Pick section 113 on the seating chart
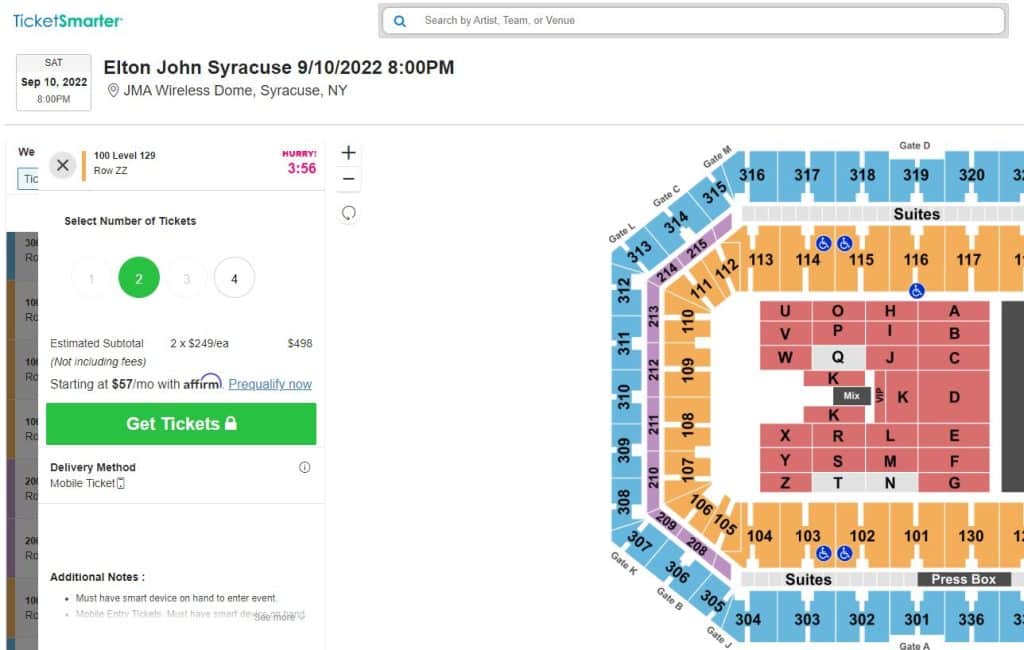This screenshot has height=650, width=1024. pyautogui.click(x=761, y=260)
